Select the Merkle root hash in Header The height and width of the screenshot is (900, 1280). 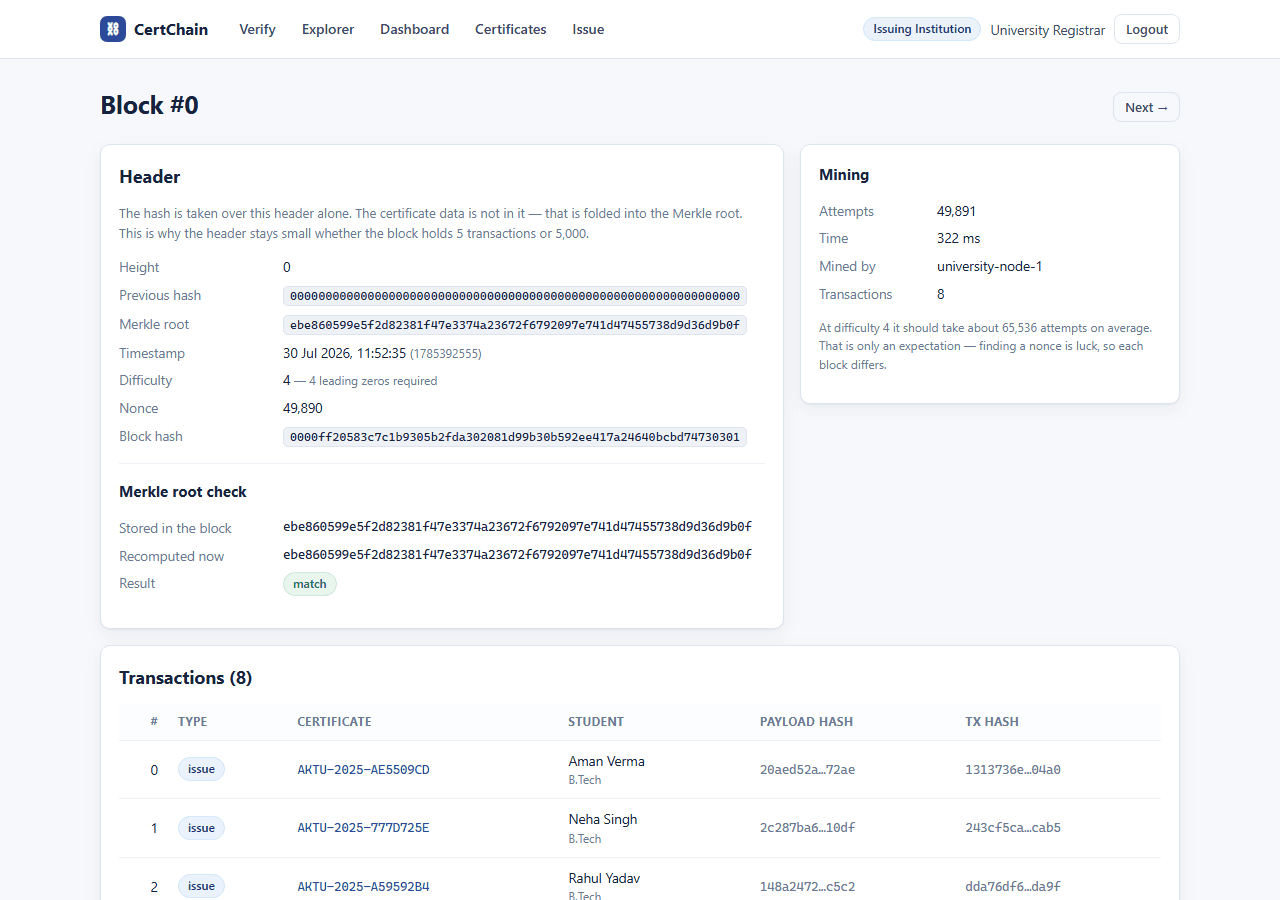point(515,325)
